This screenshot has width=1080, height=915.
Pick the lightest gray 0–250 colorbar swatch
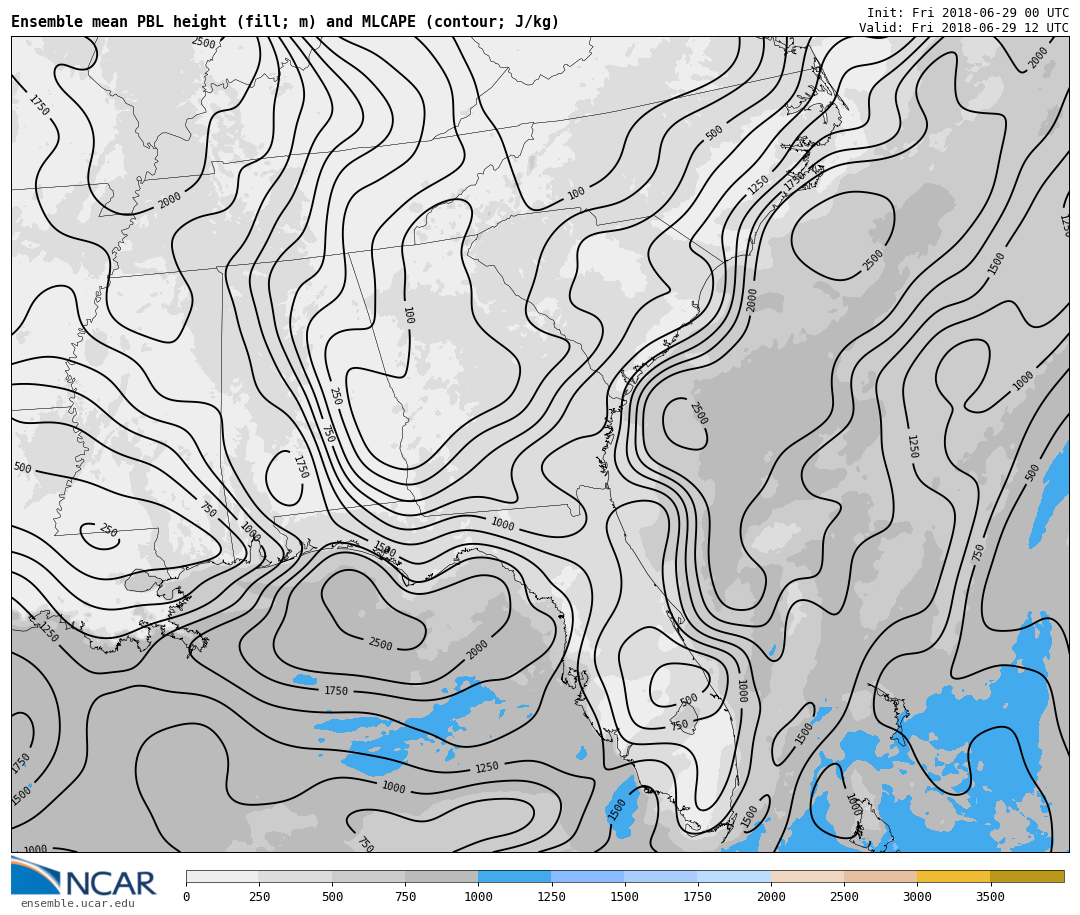[x=222, y=876]
